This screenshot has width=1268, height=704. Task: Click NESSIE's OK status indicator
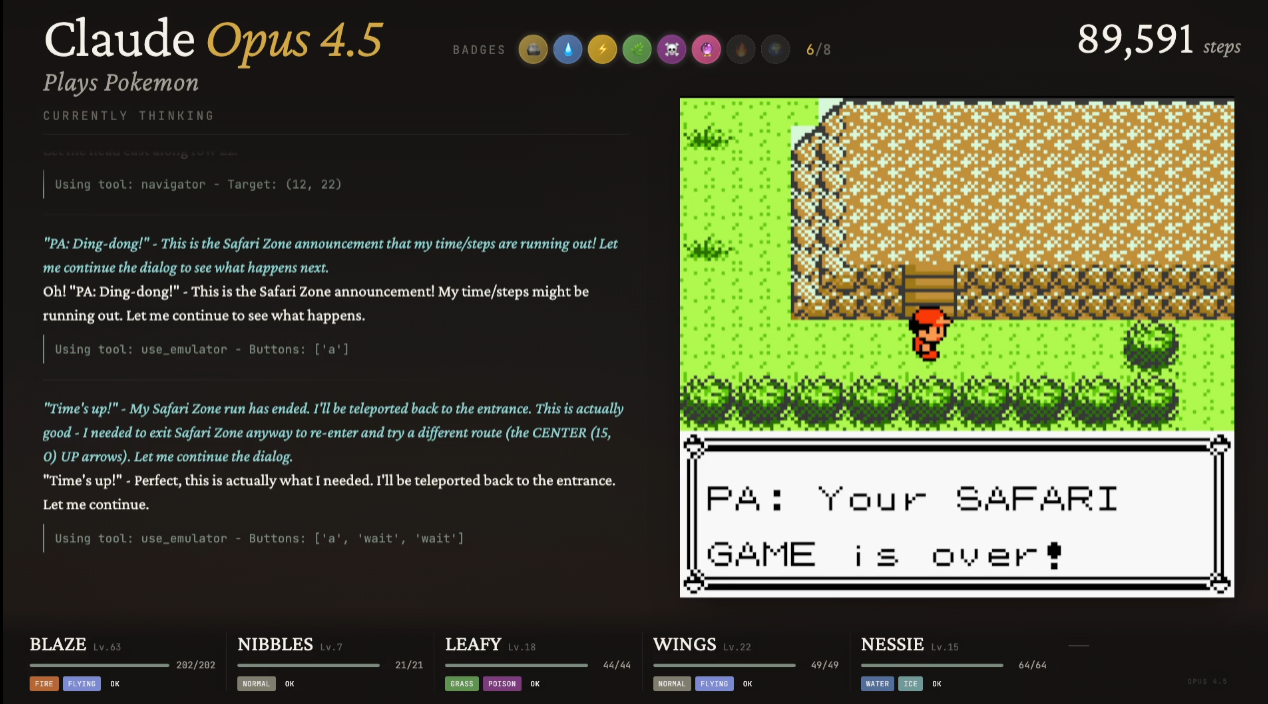coord(938,684)
